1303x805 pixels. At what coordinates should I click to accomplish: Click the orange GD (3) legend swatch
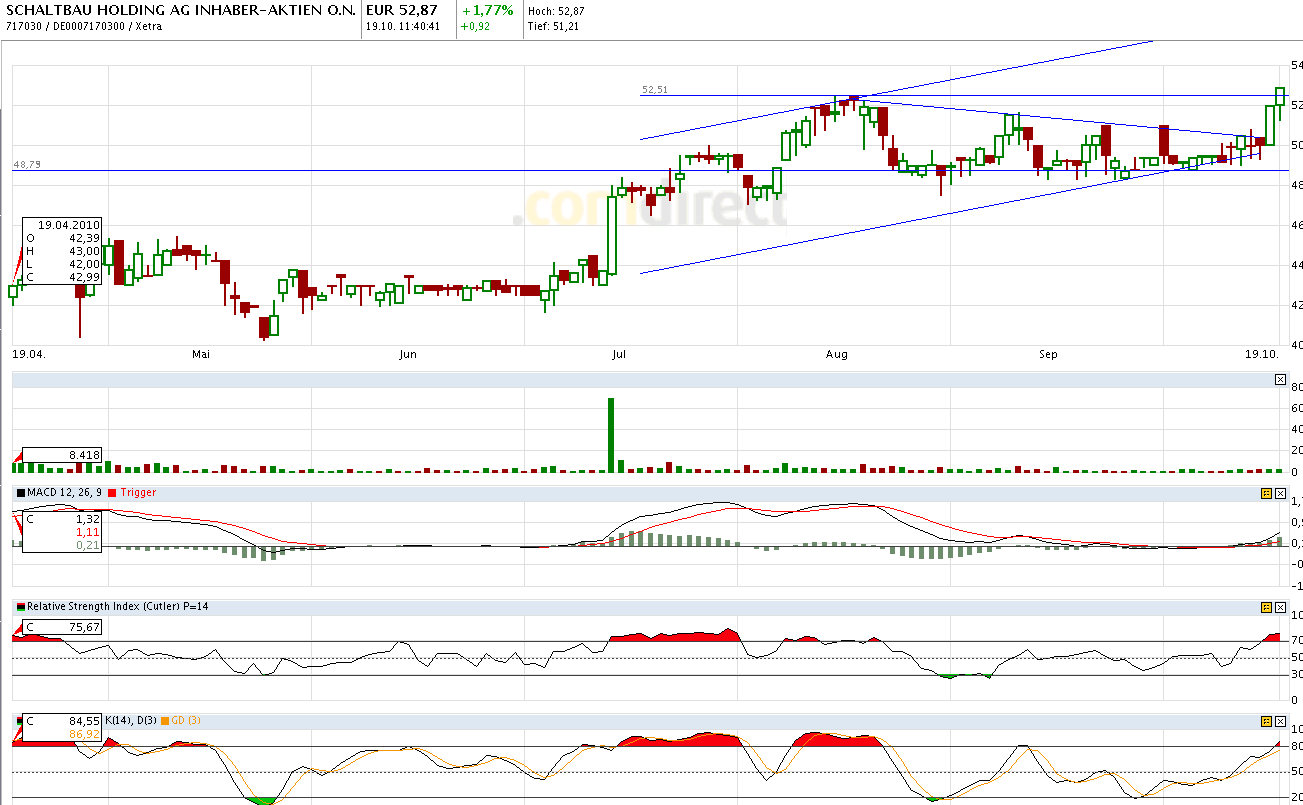[165, 721]
